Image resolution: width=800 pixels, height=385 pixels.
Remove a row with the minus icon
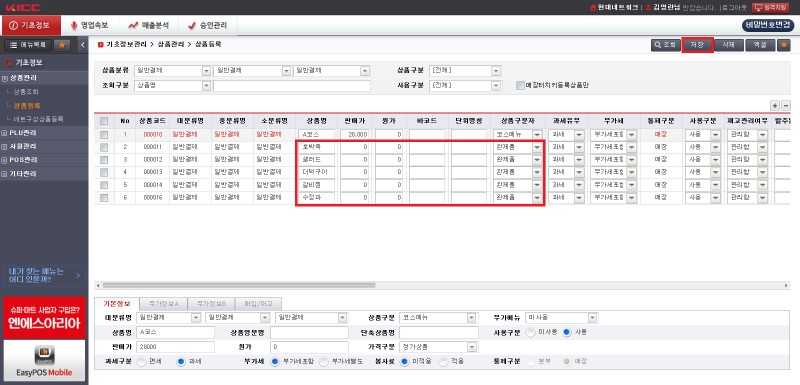(786, 106)
